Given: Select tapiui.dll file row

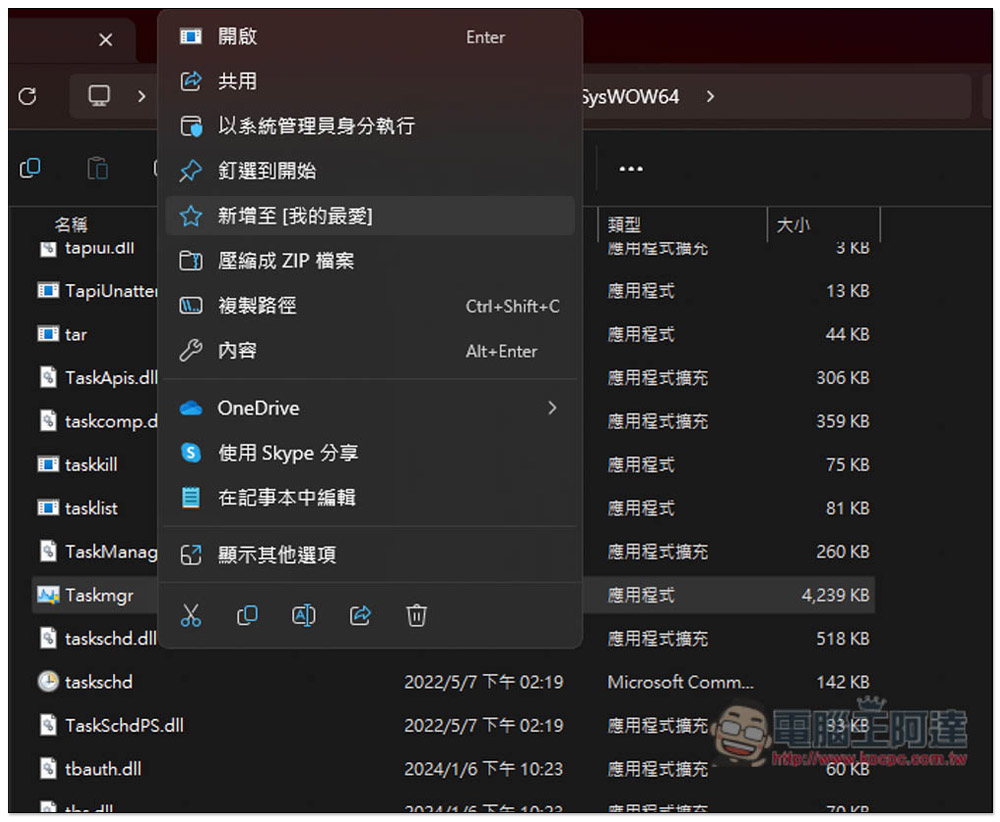Looking at the screenshot, I should pyautogui.click(x=453, y=248).
